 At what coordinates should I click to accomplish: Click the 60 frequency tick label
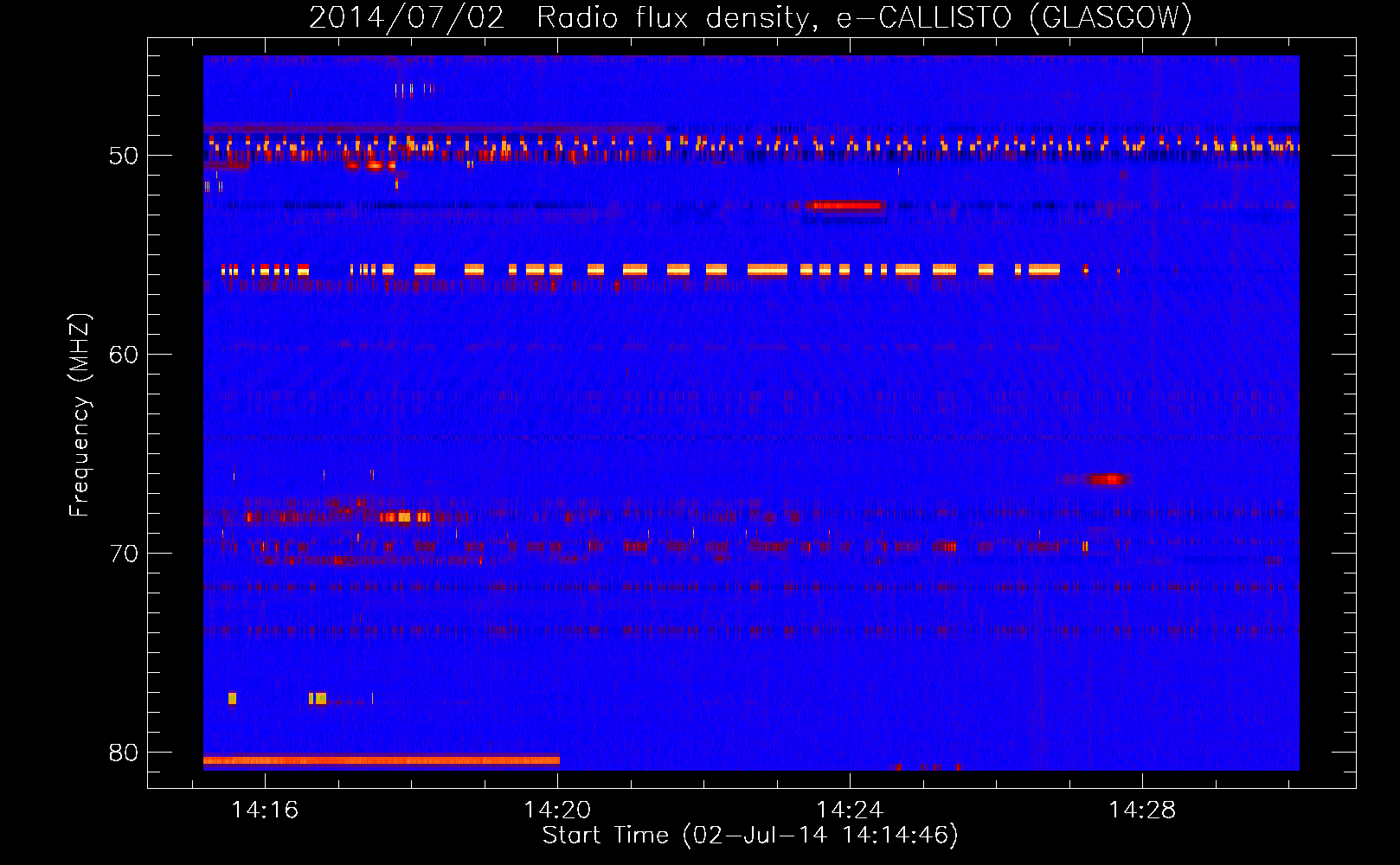tap(124, 355)
